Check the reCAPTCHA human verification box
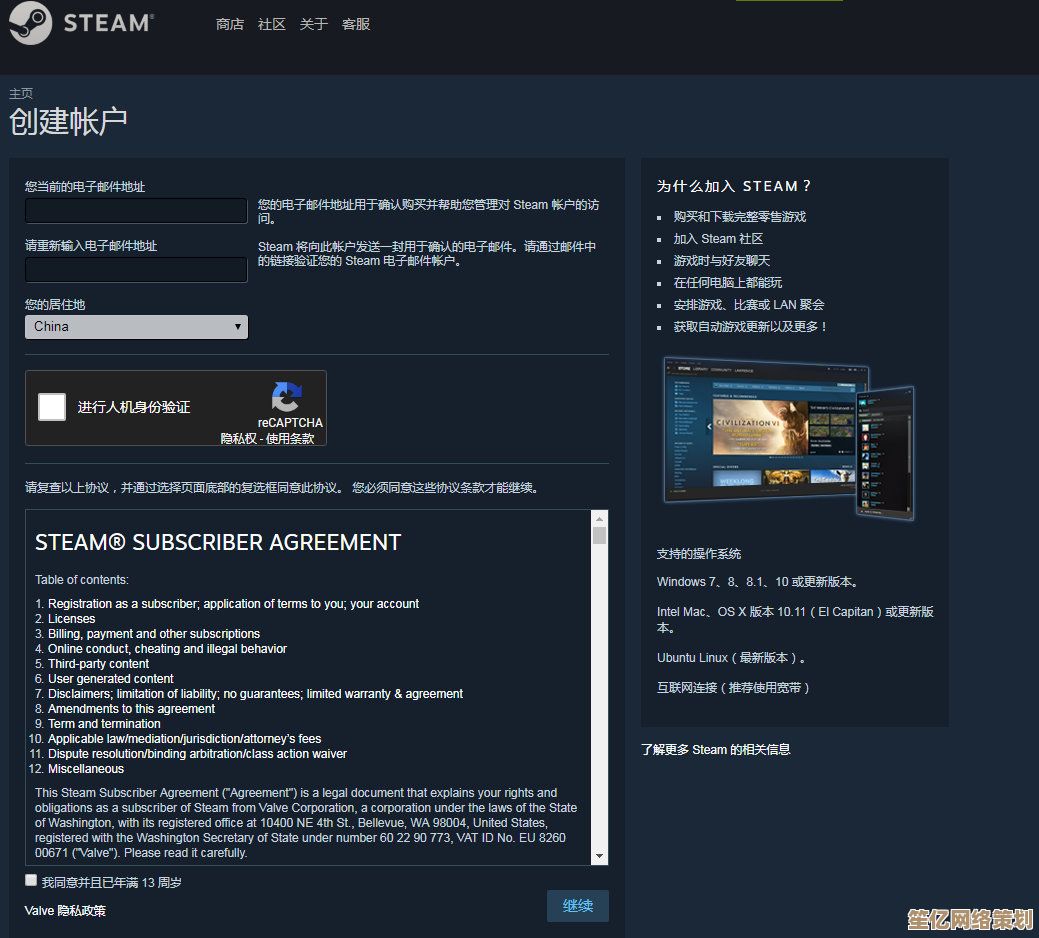 [x=52, y=407]
